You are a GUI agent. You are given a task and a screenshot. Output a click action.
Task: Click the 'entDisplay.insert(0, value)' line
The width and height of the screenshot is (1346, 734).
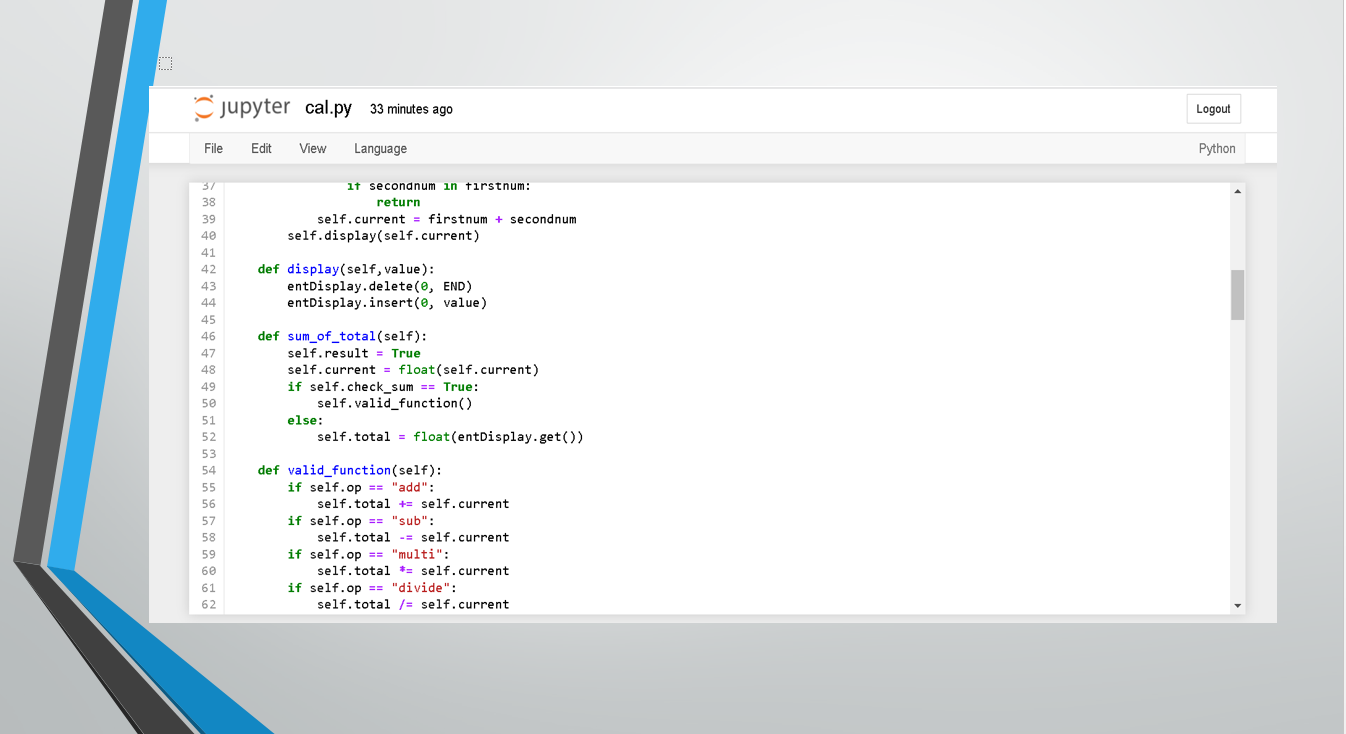click(387, 303)
